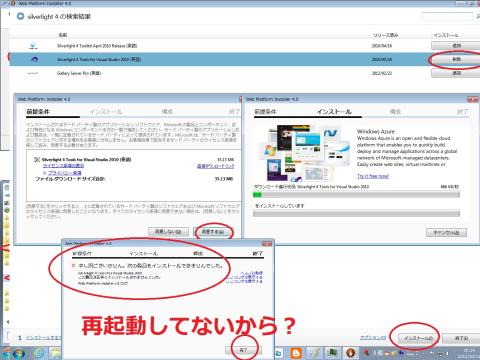Screen dimensions: 480x360
Task: Click the Gallery Server Pro row icon
Action: tap(33, 73)
